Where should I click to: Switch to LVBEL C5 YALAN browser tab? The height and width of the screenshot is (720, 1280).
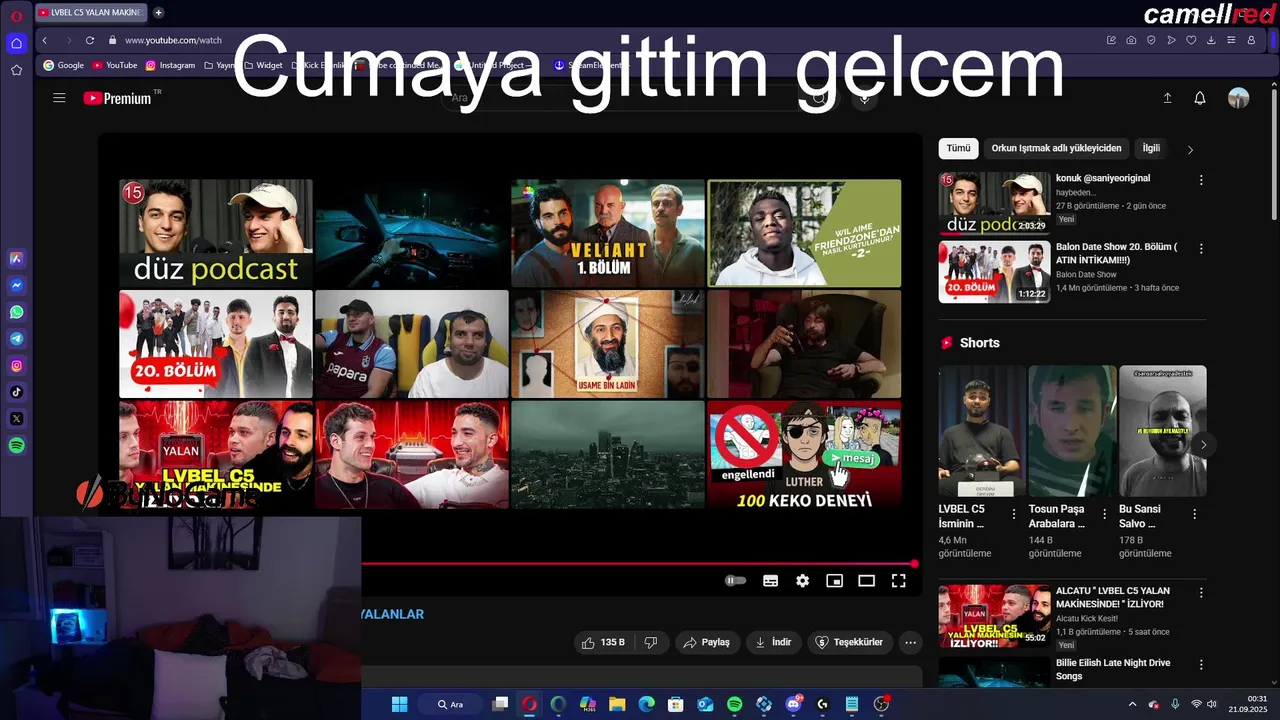(90, 12)
